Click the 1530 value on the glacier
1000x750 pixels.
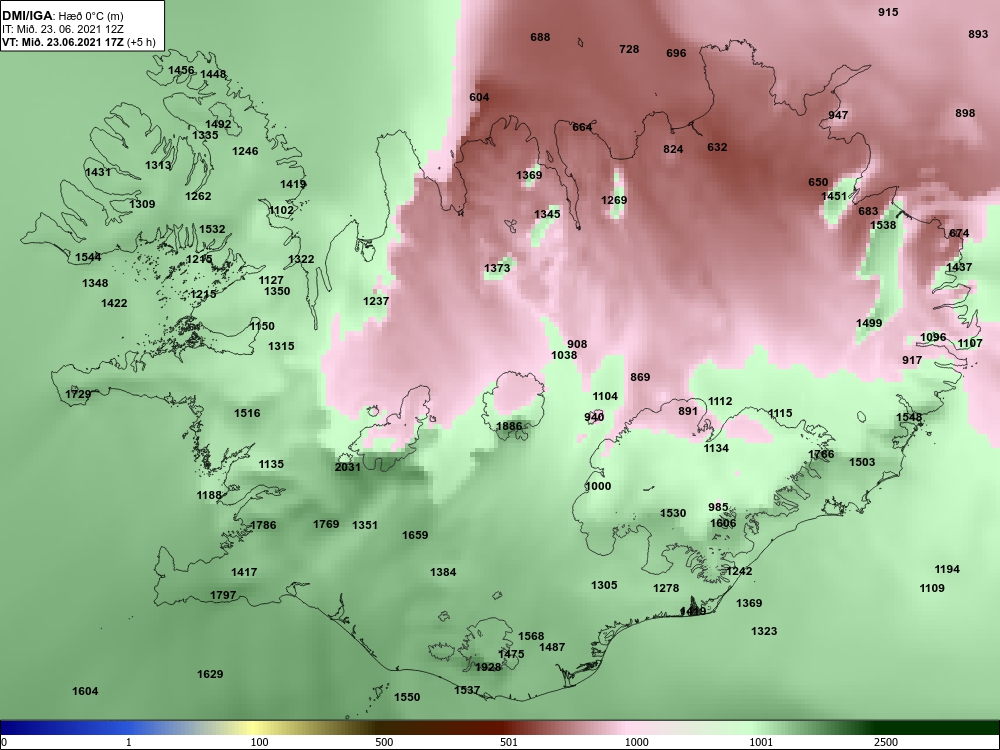pos(673,513)
